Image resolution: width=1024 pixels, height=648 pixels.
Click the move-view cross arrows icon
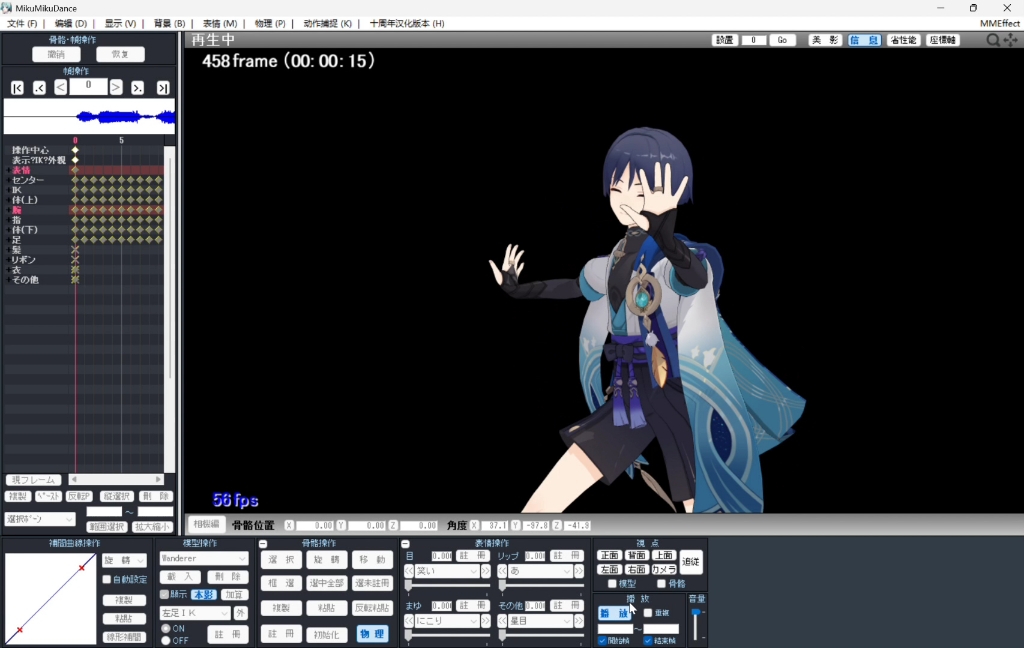click(x=1010, y=40)
